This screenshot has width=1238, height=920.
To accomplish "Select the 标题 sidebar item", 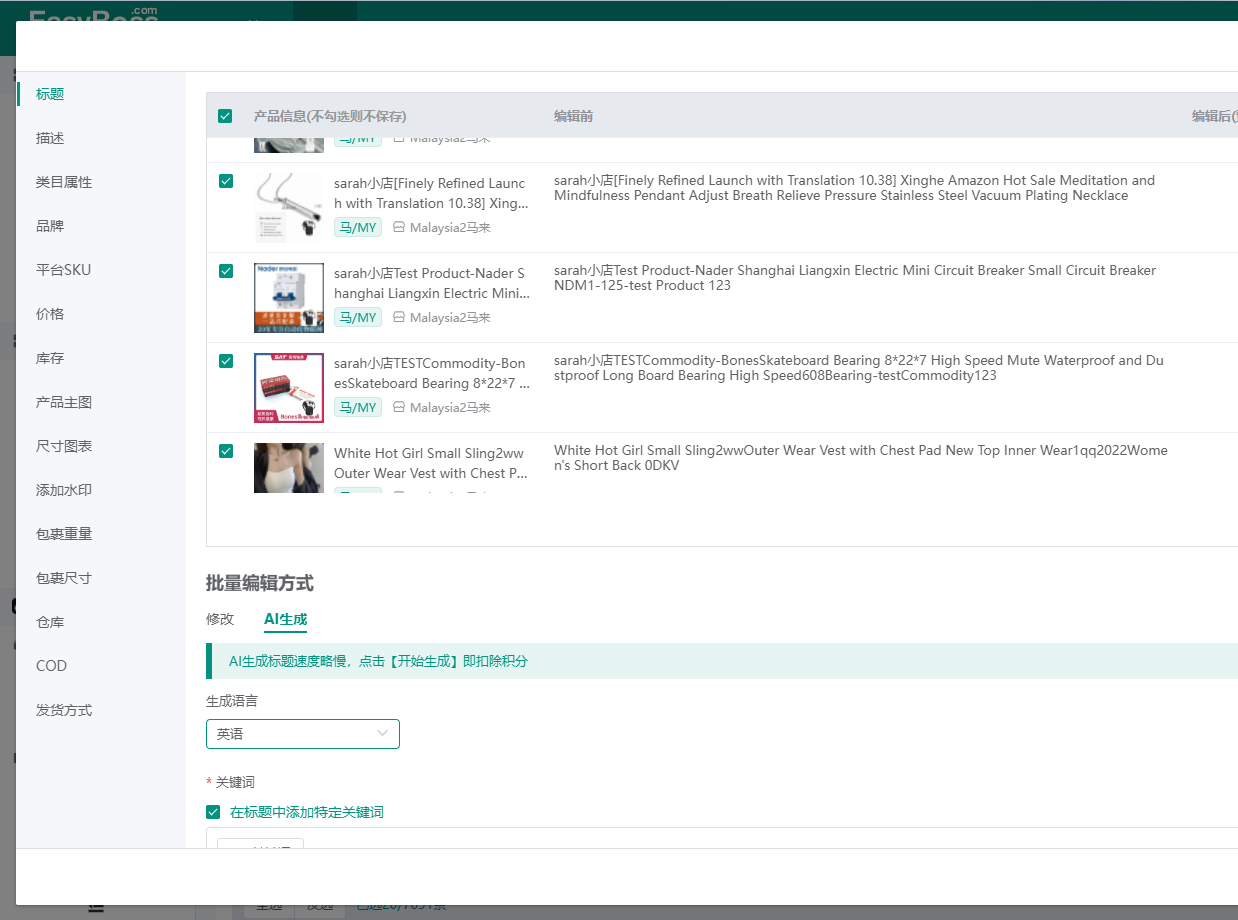I will coord(50,94).
